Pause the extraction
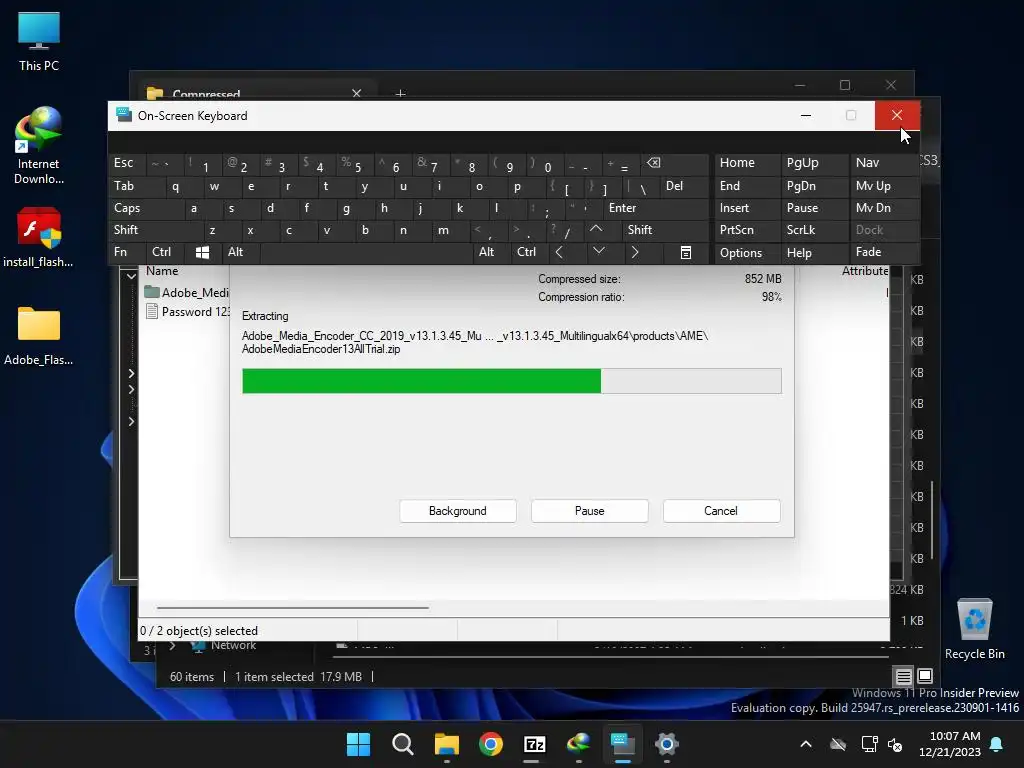The width and height of the screenshot is (1024, 768). pyautogui.click(x=590, y=511)
